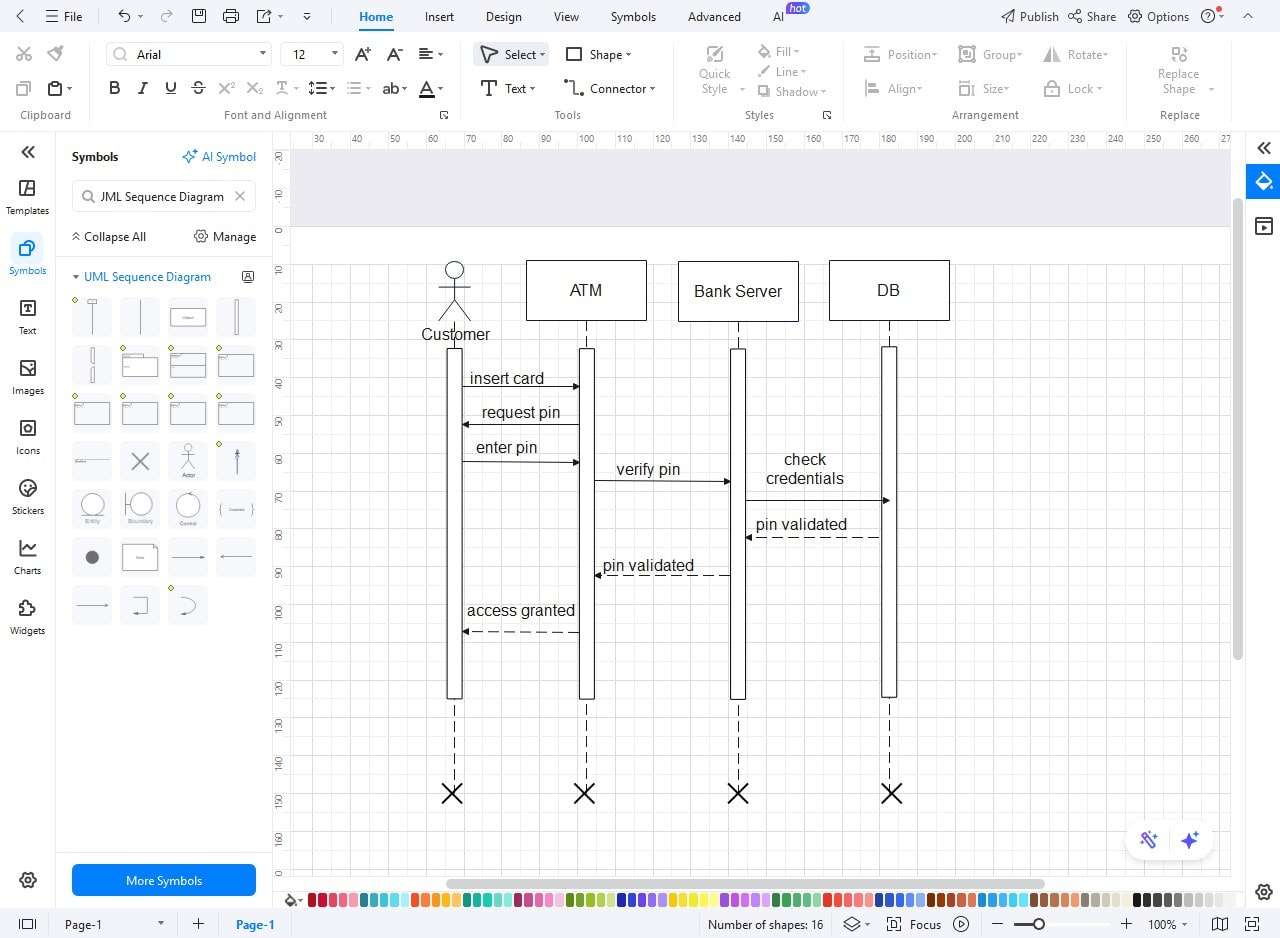Click the Undo arrow icon
The width and height of the screenshot is (1280, 938).
click(x=124, y=16)
